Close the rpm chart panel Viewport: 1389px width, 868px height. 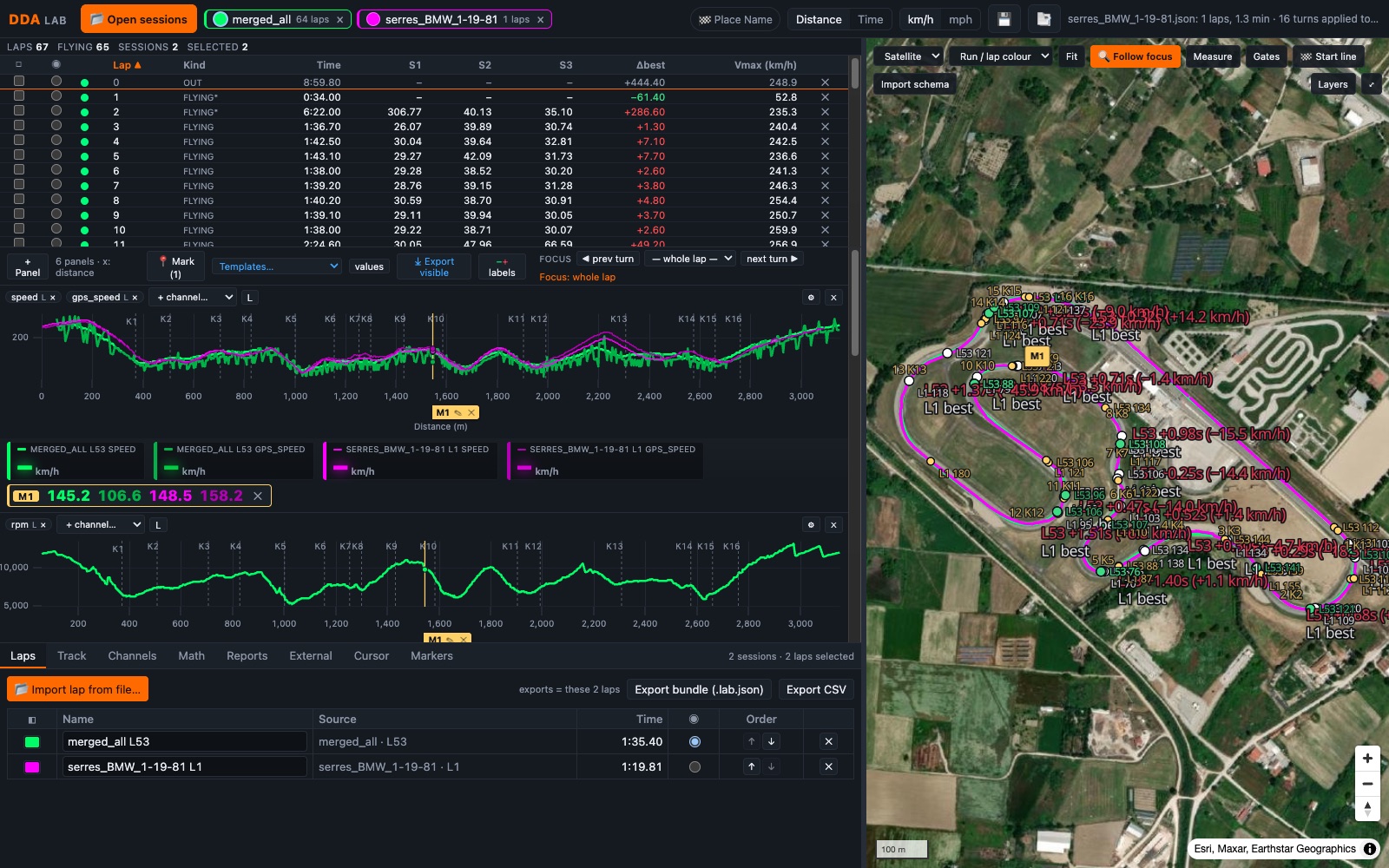pyautogui.click(x=833, y=524)
